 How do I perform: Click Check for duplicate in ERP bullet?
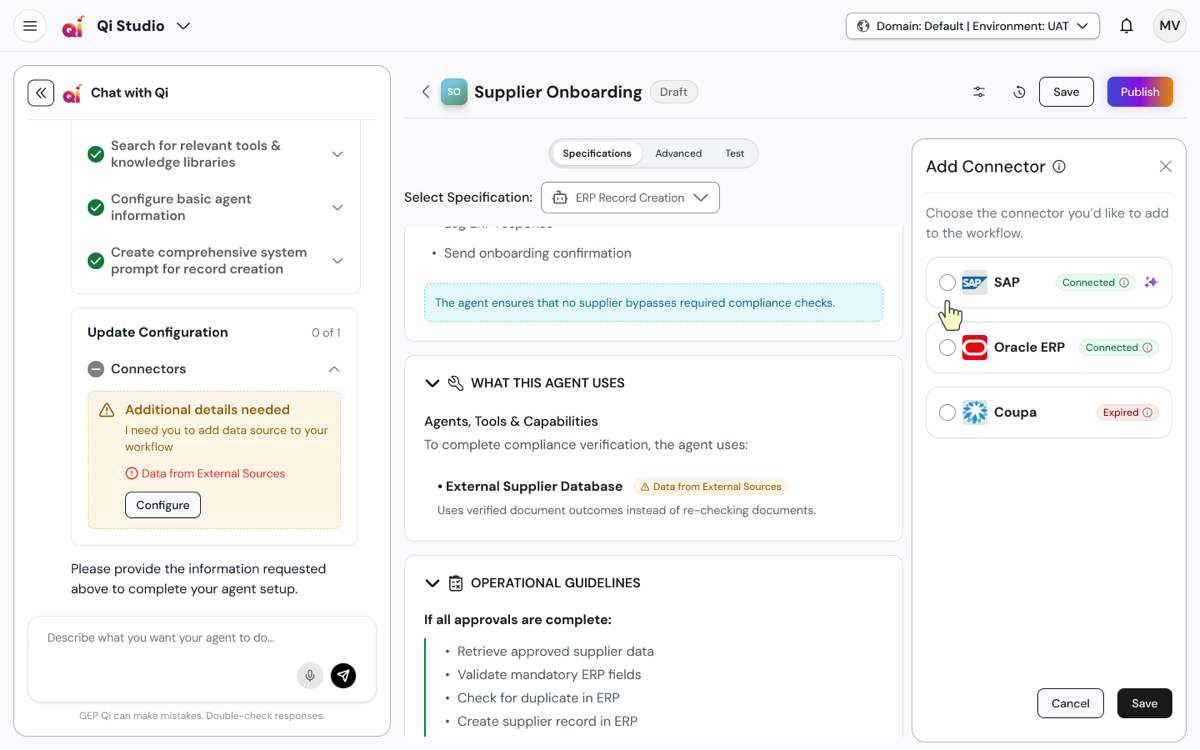[x=538, y=698]
